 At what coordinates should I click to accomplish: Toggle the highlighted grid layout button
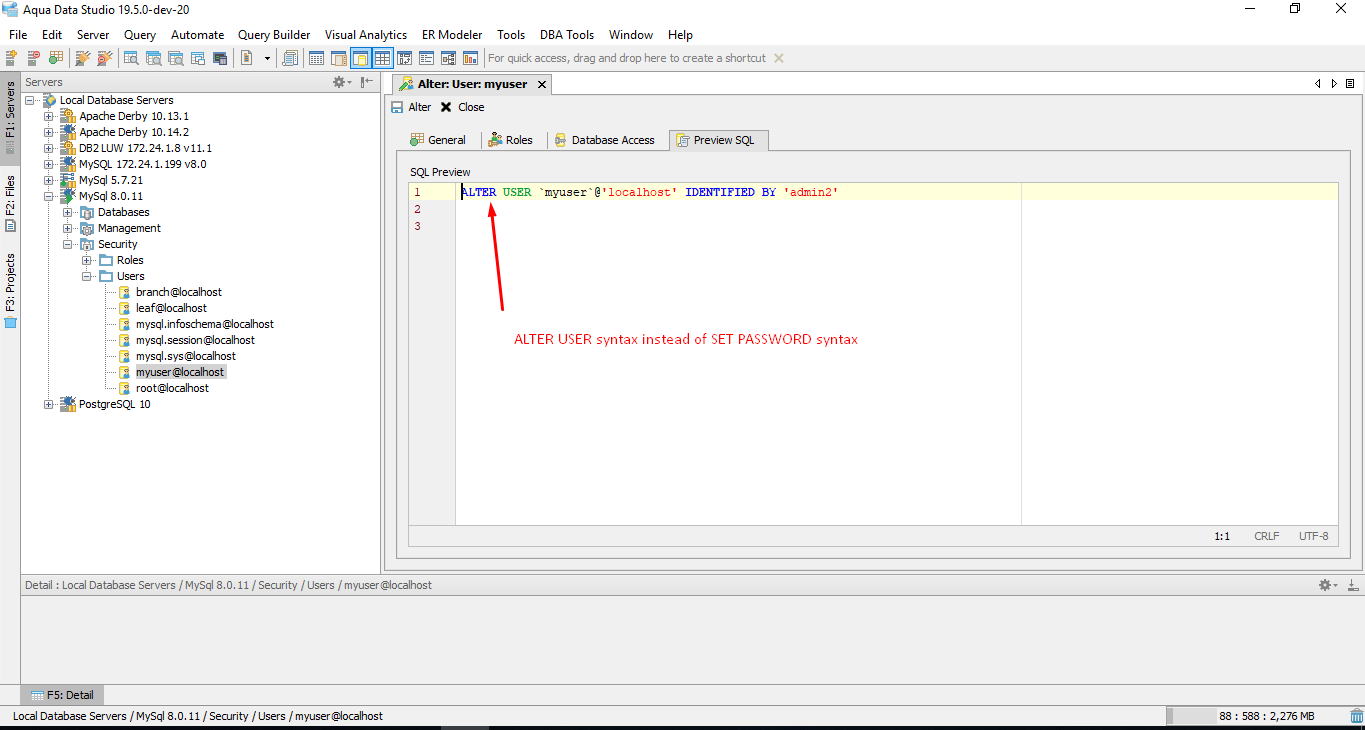coord(382,58)
